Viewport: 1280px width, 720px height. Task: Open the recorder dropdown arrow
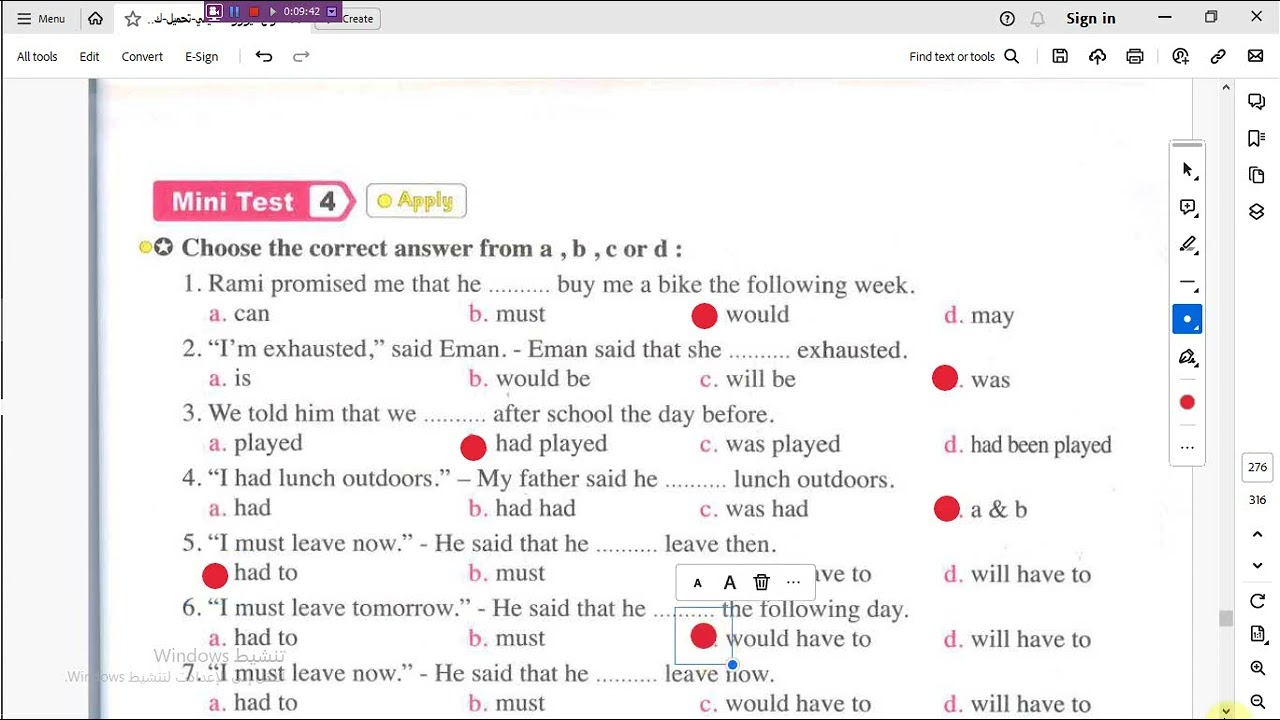332,12
